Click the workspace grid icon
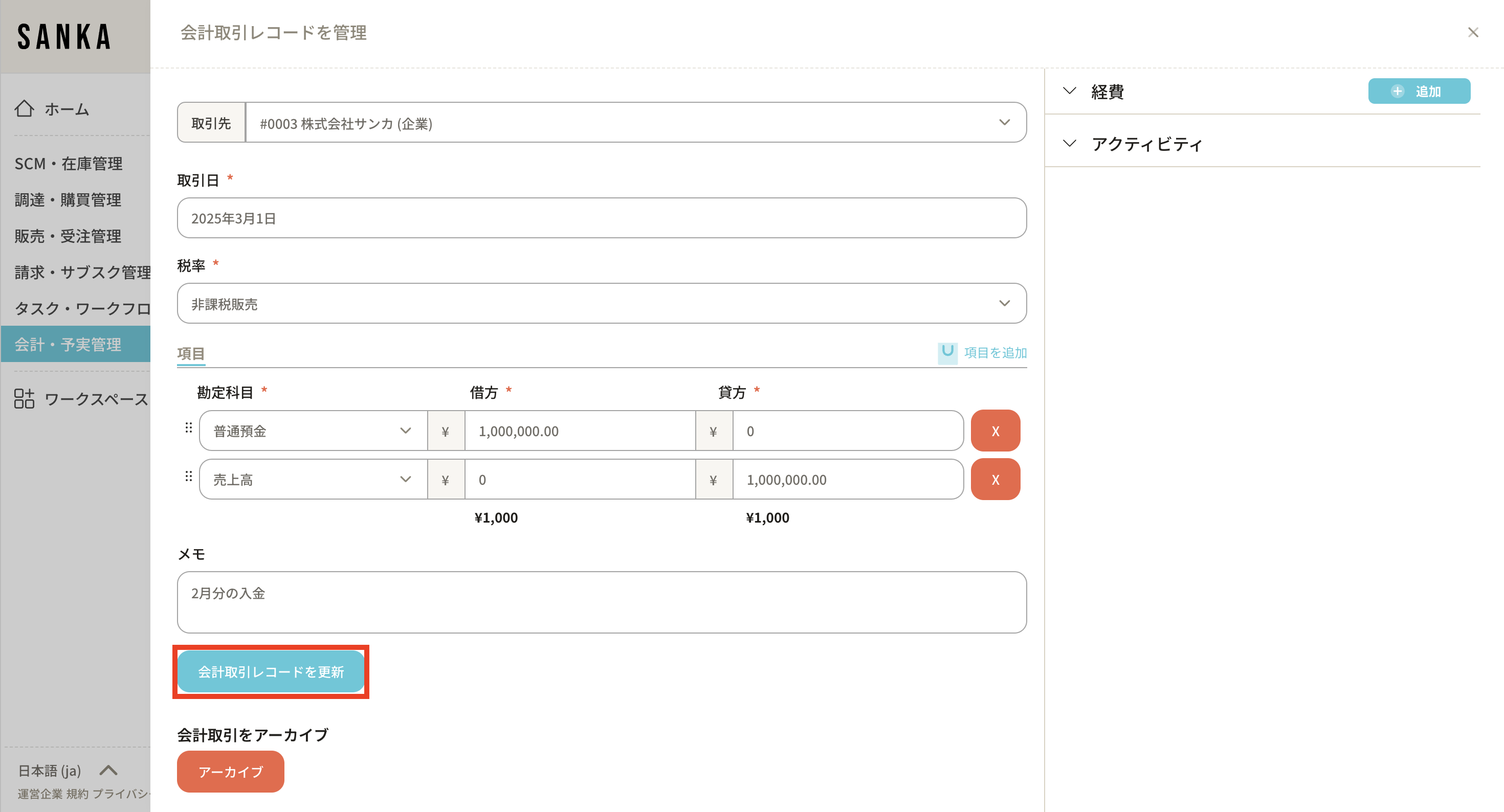The height and width of the screenshot is (812, 1504). (x=25, y=399)
